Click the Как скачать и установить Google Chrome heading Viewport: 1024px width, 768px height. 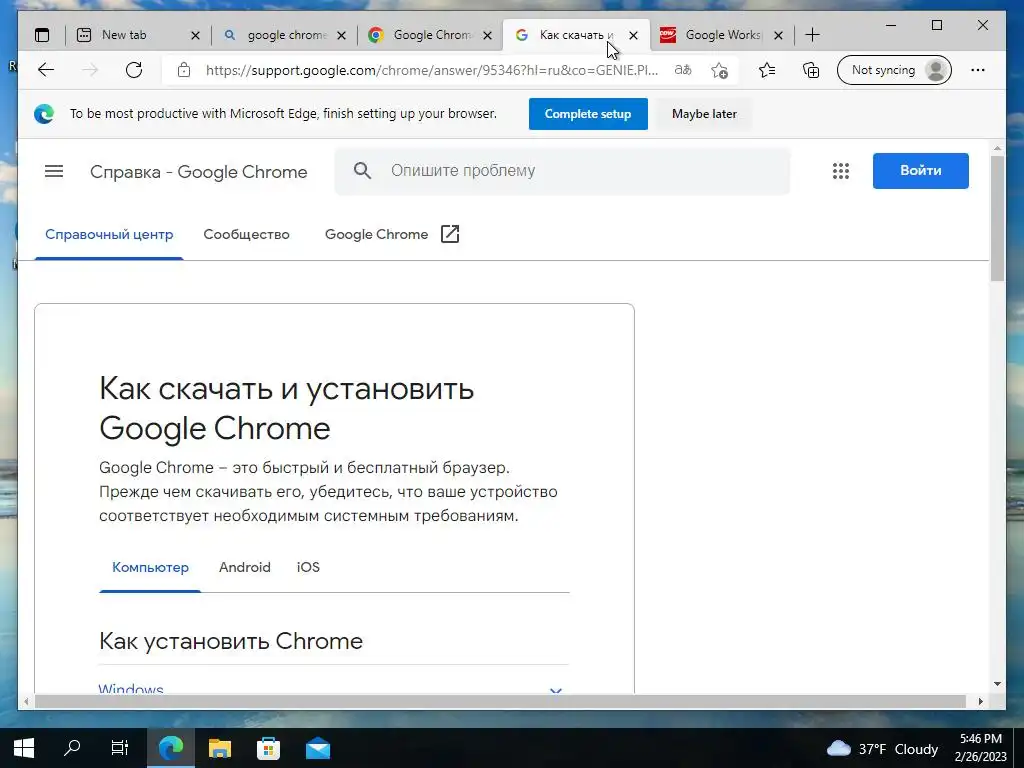[x=287, y=409]
